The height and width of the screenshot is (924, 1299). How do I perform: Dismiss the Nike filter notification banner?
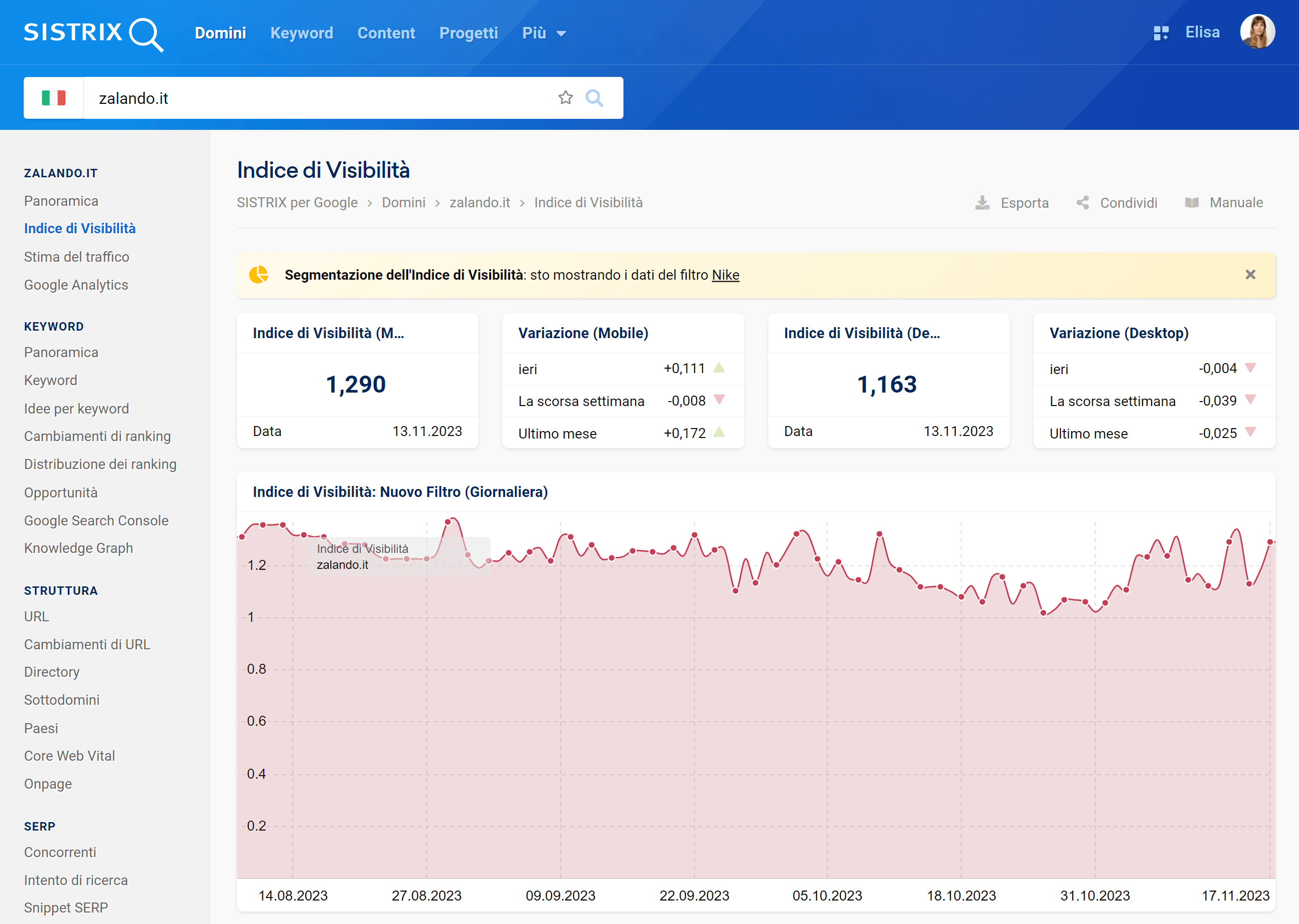(x=1251, y=273)
